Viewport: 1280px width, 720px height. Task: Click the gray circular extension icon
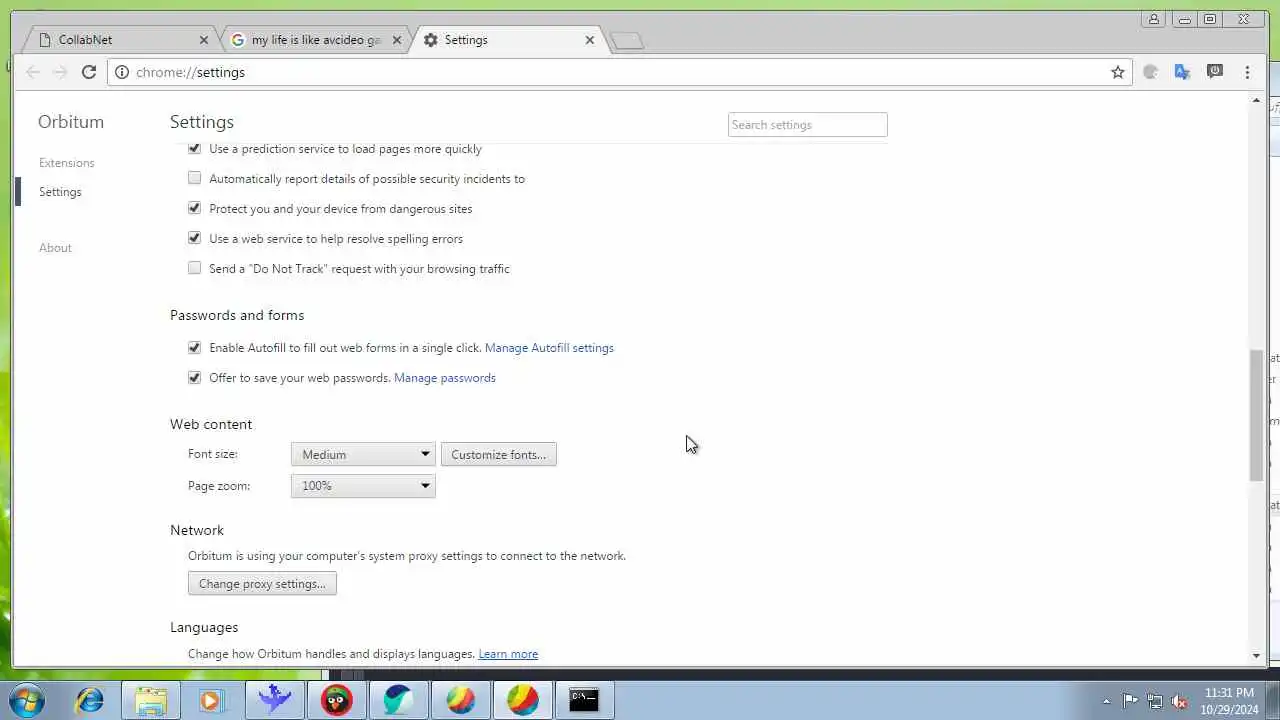click(1150, 72)
